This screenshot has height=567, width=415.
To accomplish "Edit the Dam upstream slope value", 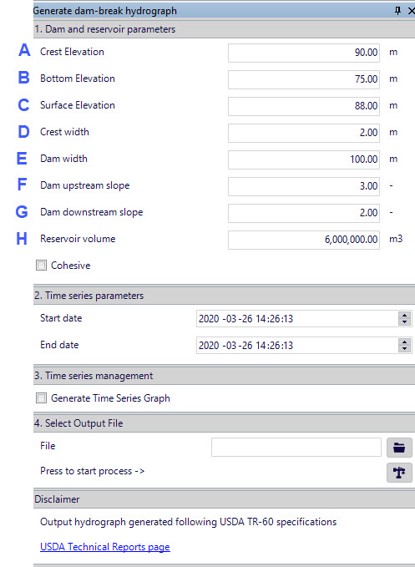I will pyautogui.click(x=304, y=187).
